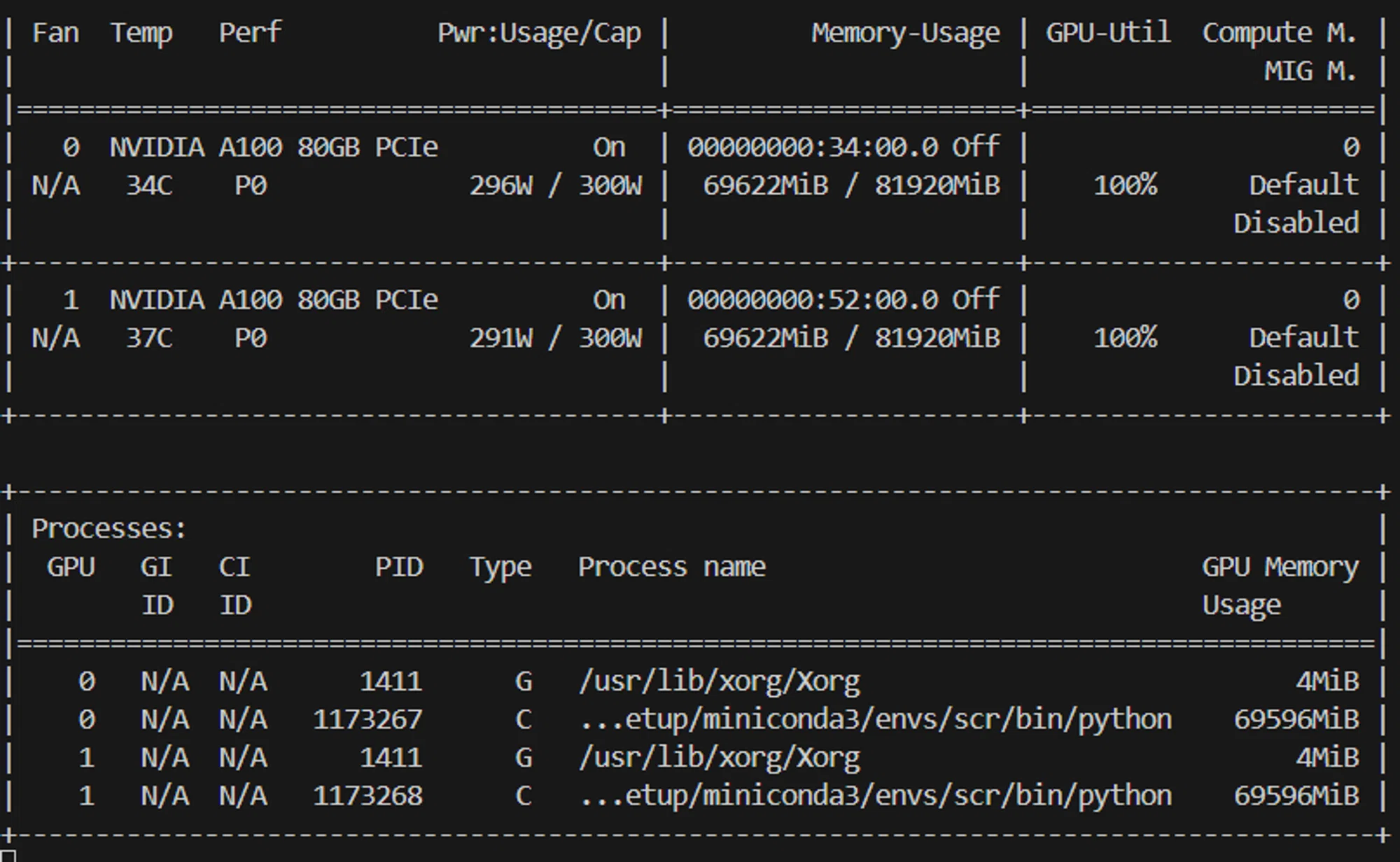Viewport: 1400px width, 862px height.
Task: Click the Compute M. header text
Action: click(1280, 33)
